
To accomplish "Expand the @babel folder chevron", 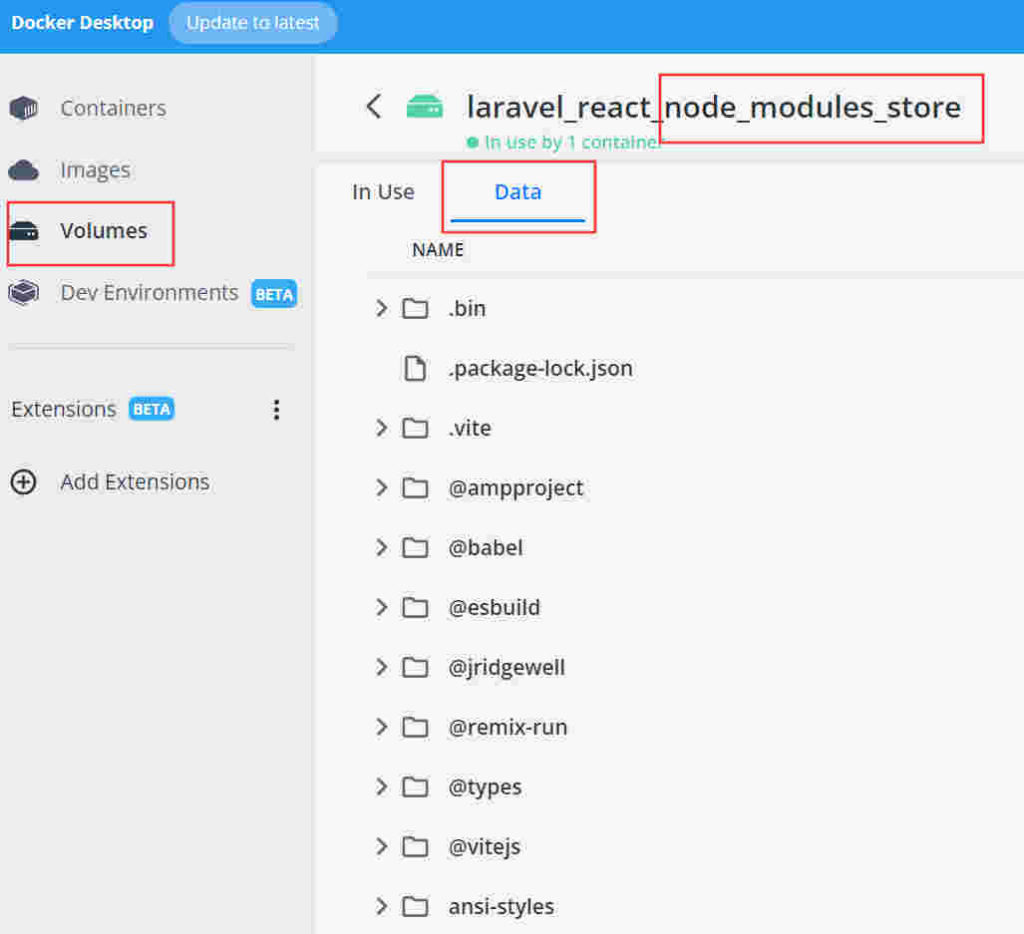I will tap(381, 548).
